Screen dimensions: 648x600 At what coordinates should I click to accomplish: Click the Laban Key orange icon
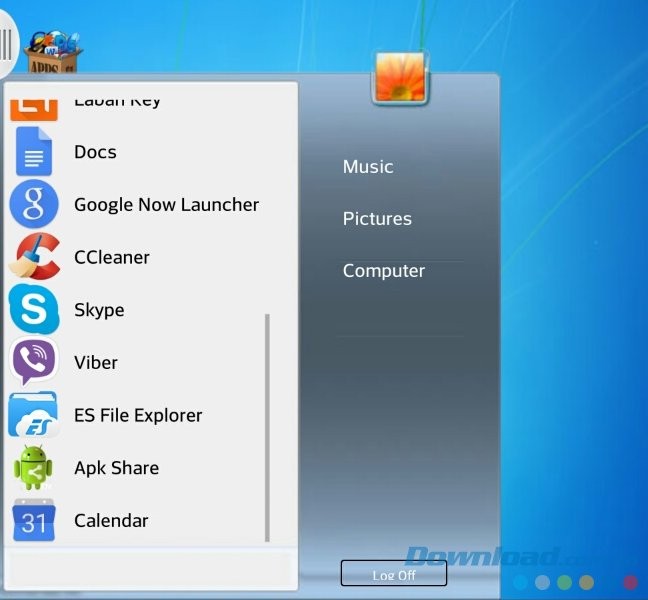(x=34, y=110)
